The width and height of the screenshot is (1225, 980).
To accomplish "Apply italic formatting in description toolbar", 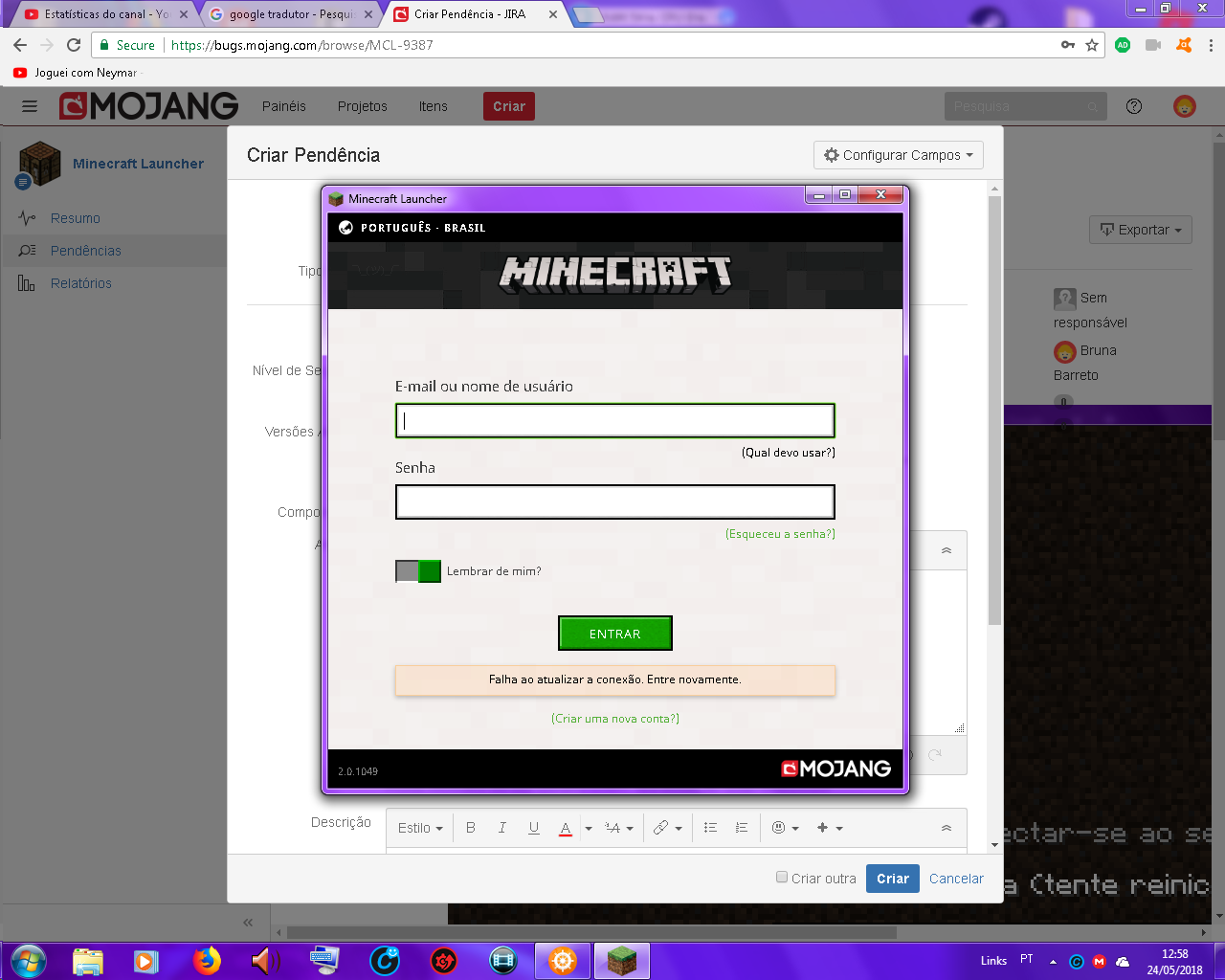I will pos(502,828).
